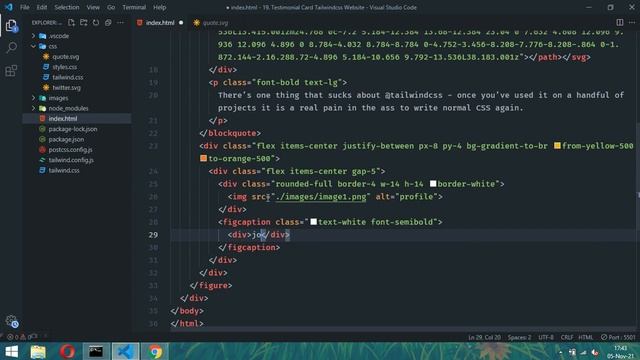Select index.html in the Explorer tree
The height and width of the screenshot is (360, 640).
click(77, 118)
